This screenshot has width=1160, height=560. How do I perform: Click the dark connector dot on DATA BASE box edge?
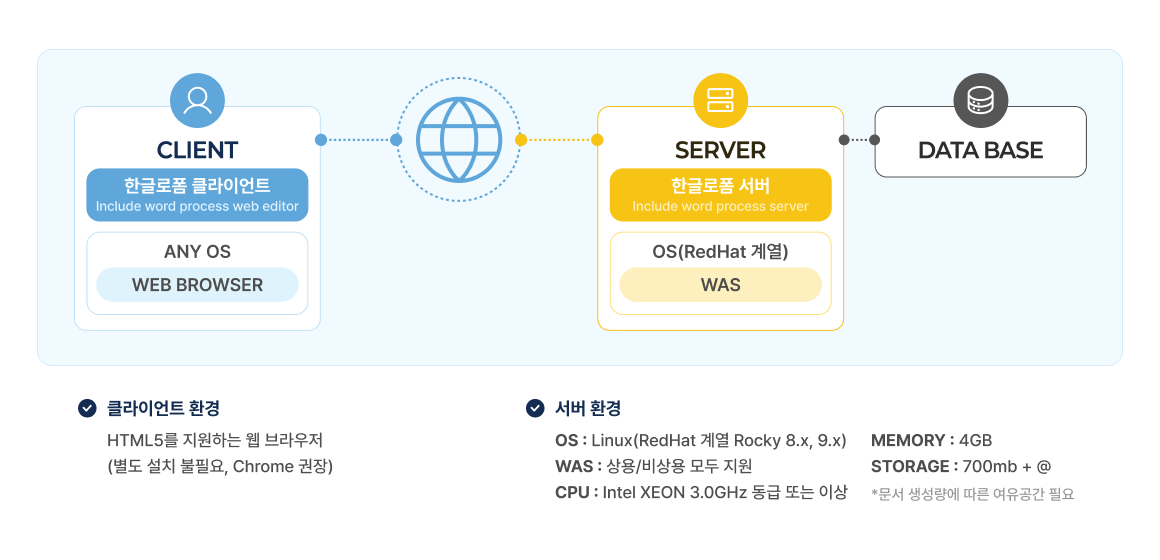point(874,140)
